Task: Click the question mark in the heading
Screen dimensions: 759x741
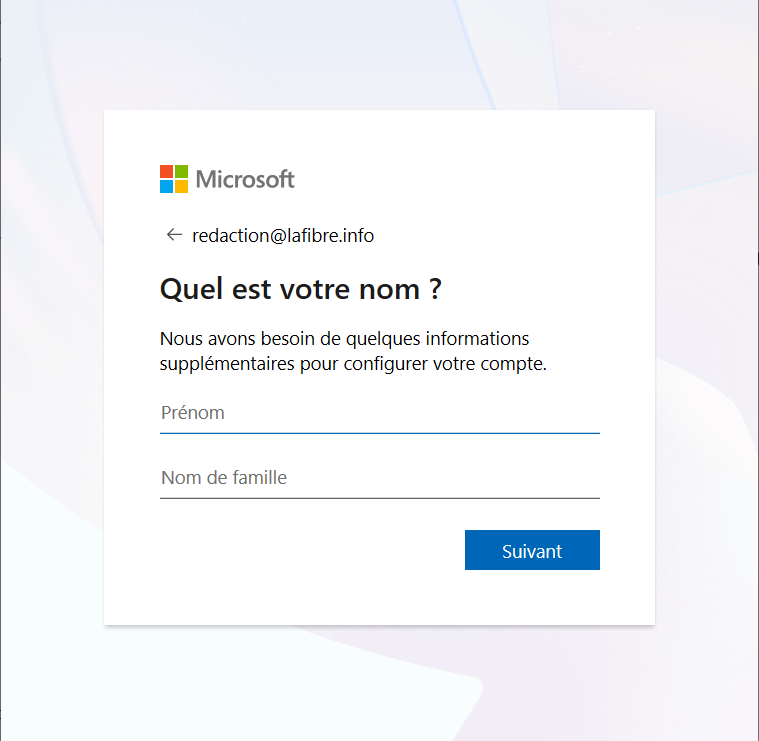Action: (x=435, y=290)
